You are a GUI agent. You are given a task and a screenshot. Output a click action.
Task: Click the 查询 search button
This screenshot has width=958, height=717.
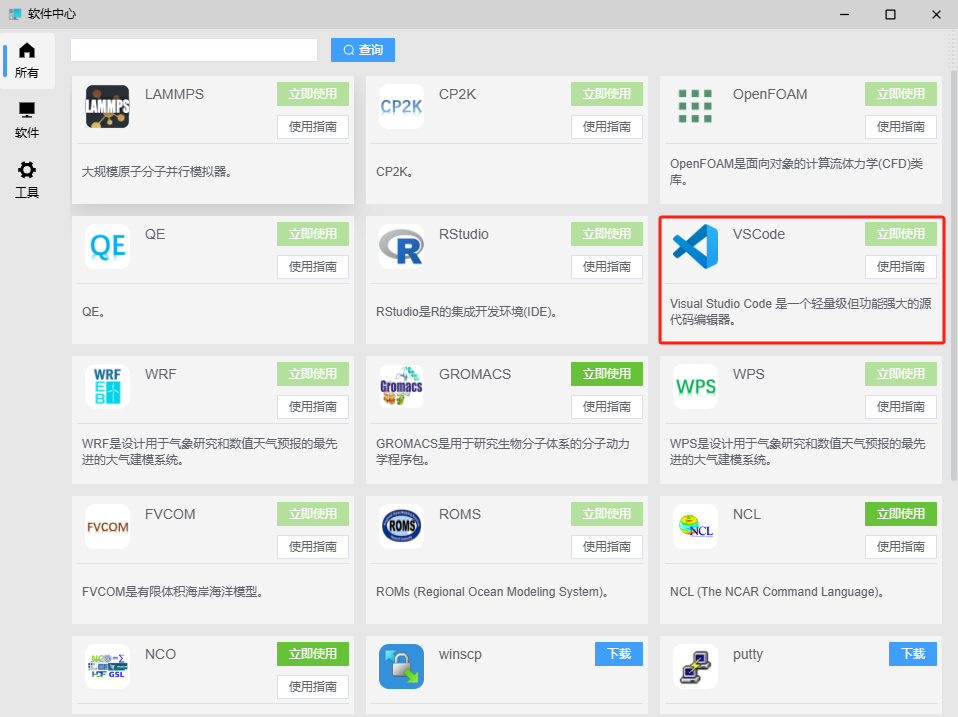pyautogui.click(x=363, y=50)
